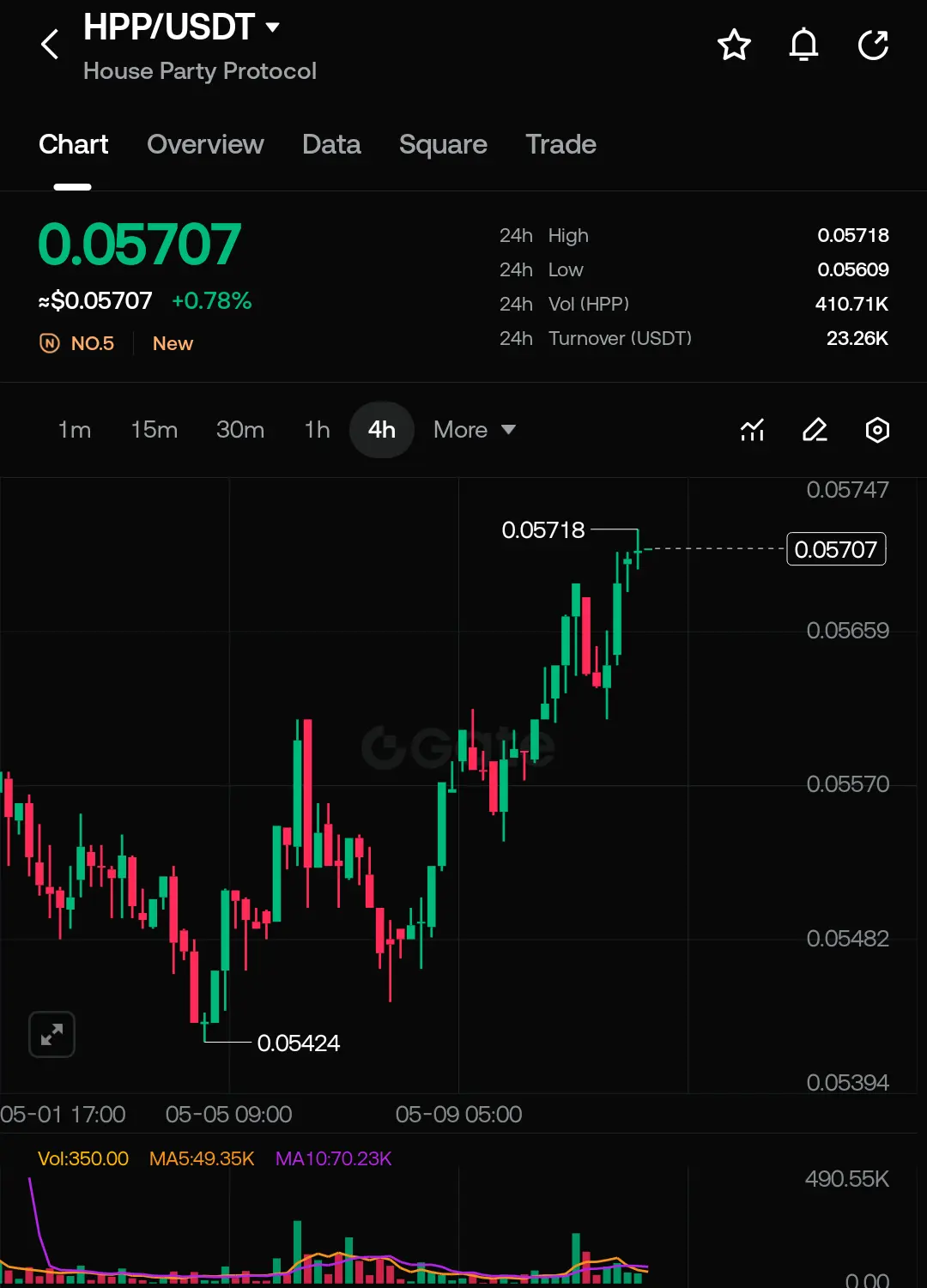Tap the 05-05 09:00 time axis label
This screenshot has height=1288, width=927.
(228, 1115)
